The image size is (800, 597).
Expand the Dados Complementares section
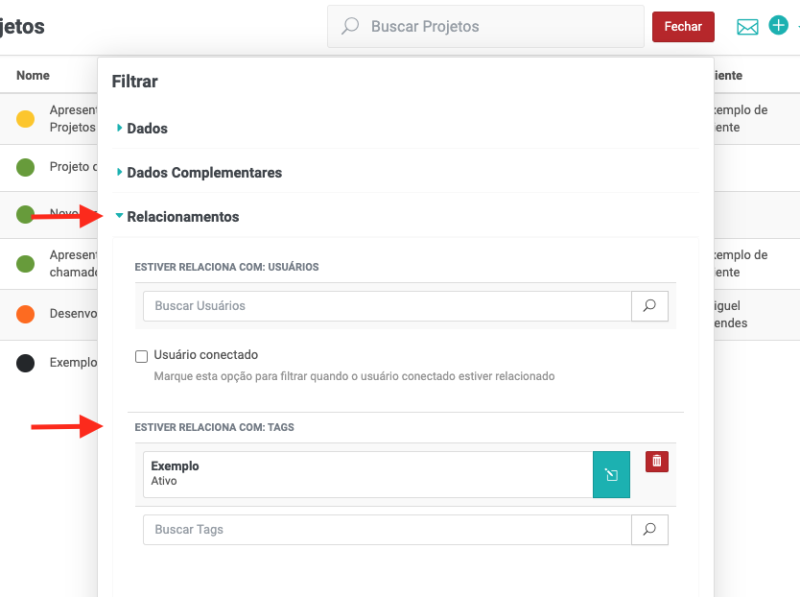click(x=203, y=173)
